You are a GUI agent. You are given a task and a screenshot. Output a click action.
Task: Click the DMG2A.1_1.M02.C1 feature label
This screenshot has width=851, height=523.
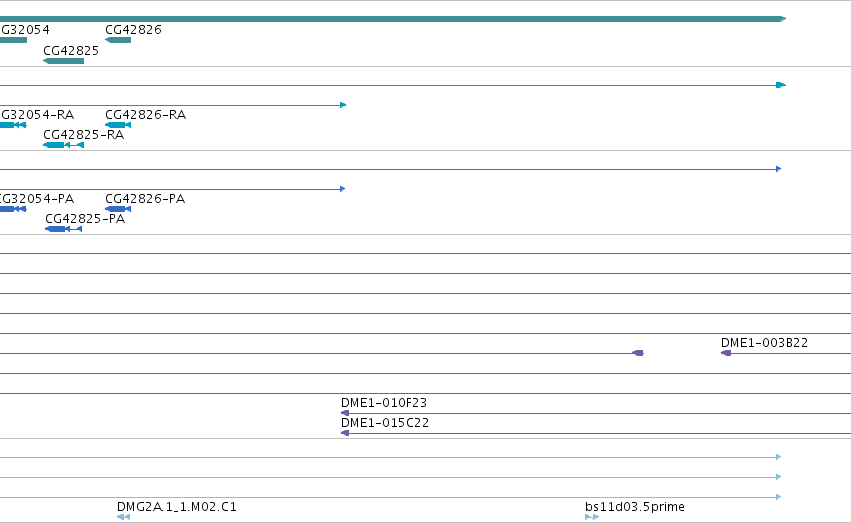pyautogui.click(x=177, y=507)
